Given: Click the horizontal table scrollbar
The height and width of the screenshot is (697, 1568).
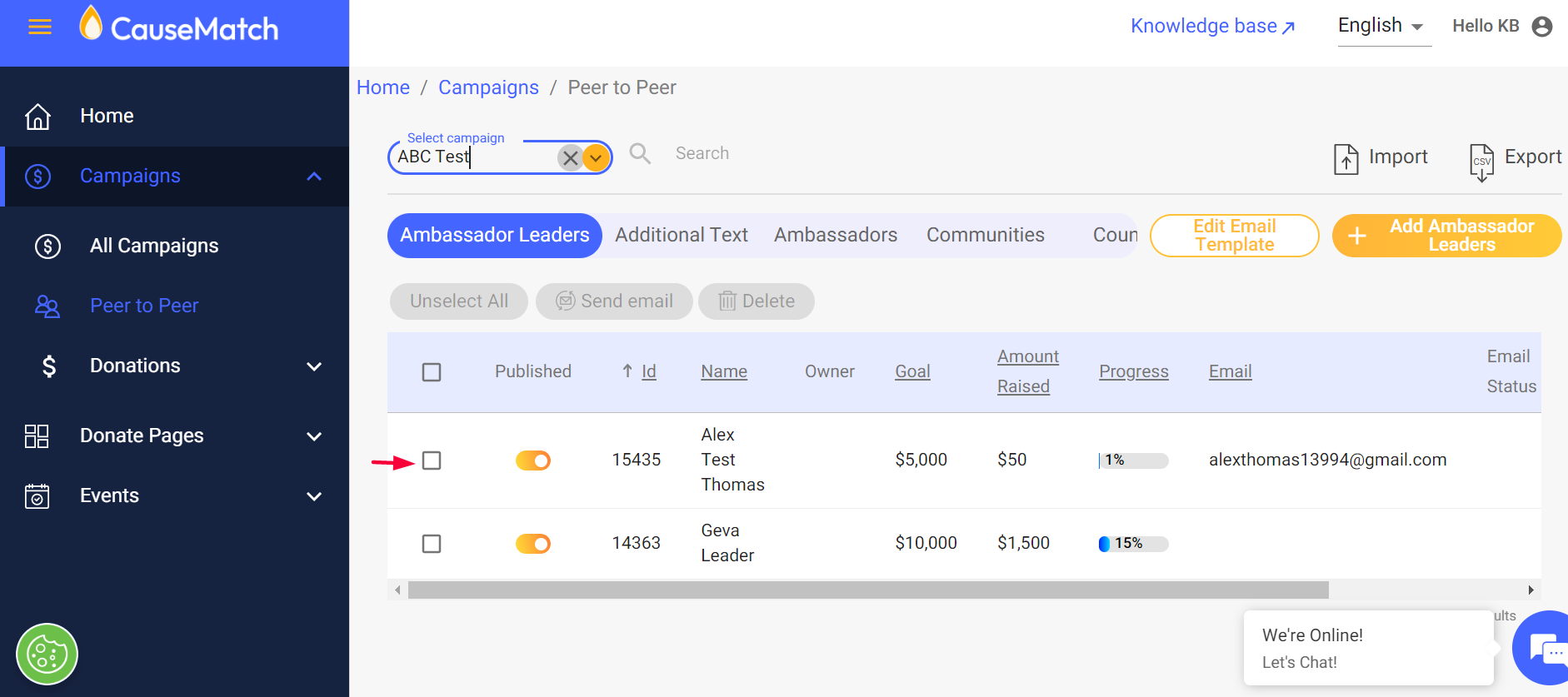Looking at the screenshot, I should (868, 590).
